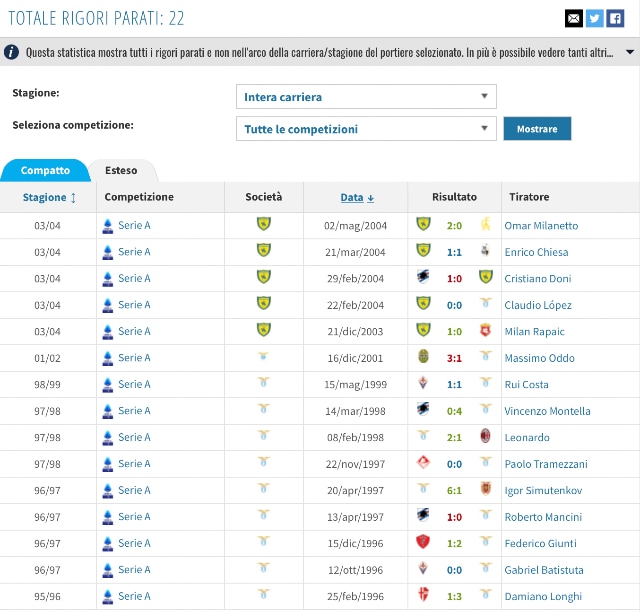Click the 3:1 result on 16/dic/2001
Image resolution: width=640 pixels, height=612 pixels.
pyautogui.click(x=454, y=358)
